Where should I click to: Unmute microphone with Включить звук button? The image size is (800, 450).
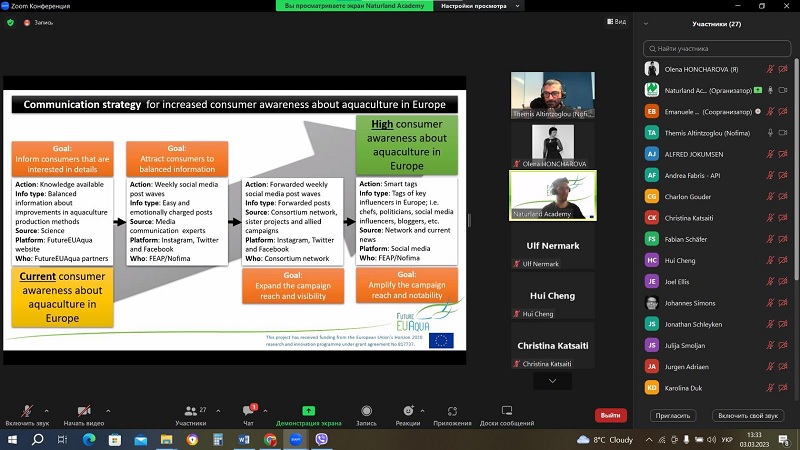pyautogui.click(x=27, y=415)
